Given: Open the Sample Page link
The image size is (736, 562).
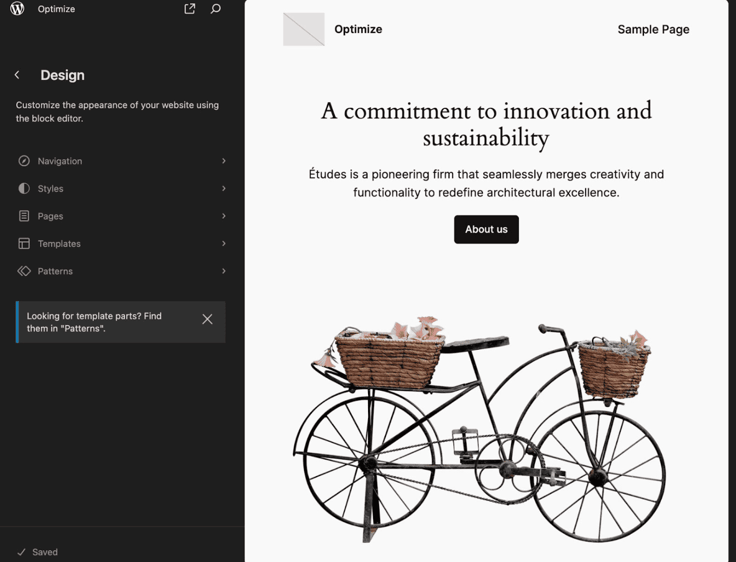Looking at the screenshot, I should coord(653,29).
